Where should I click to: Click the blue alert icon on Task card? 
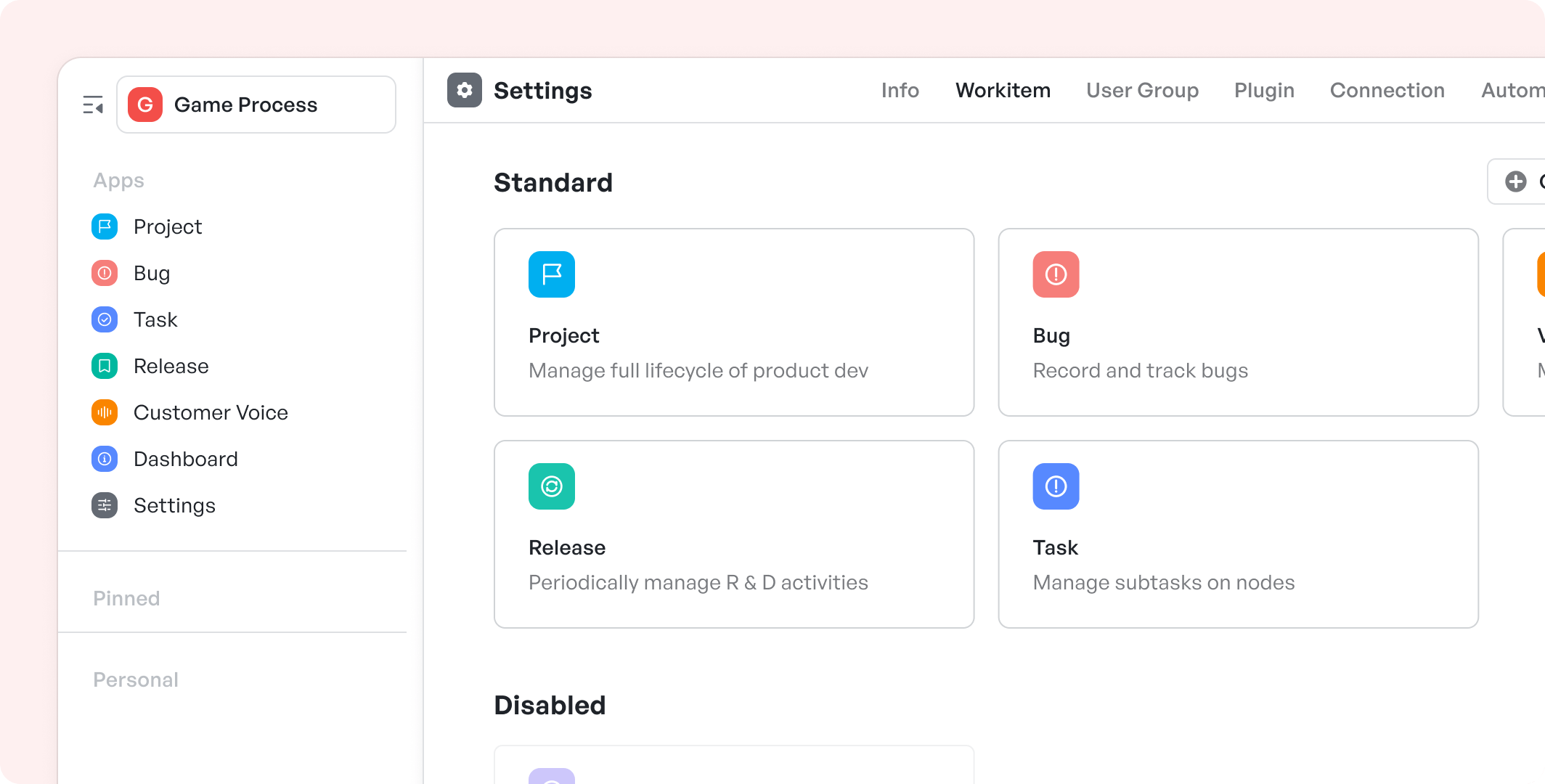pyautogui.click(x=1056, y=486)
